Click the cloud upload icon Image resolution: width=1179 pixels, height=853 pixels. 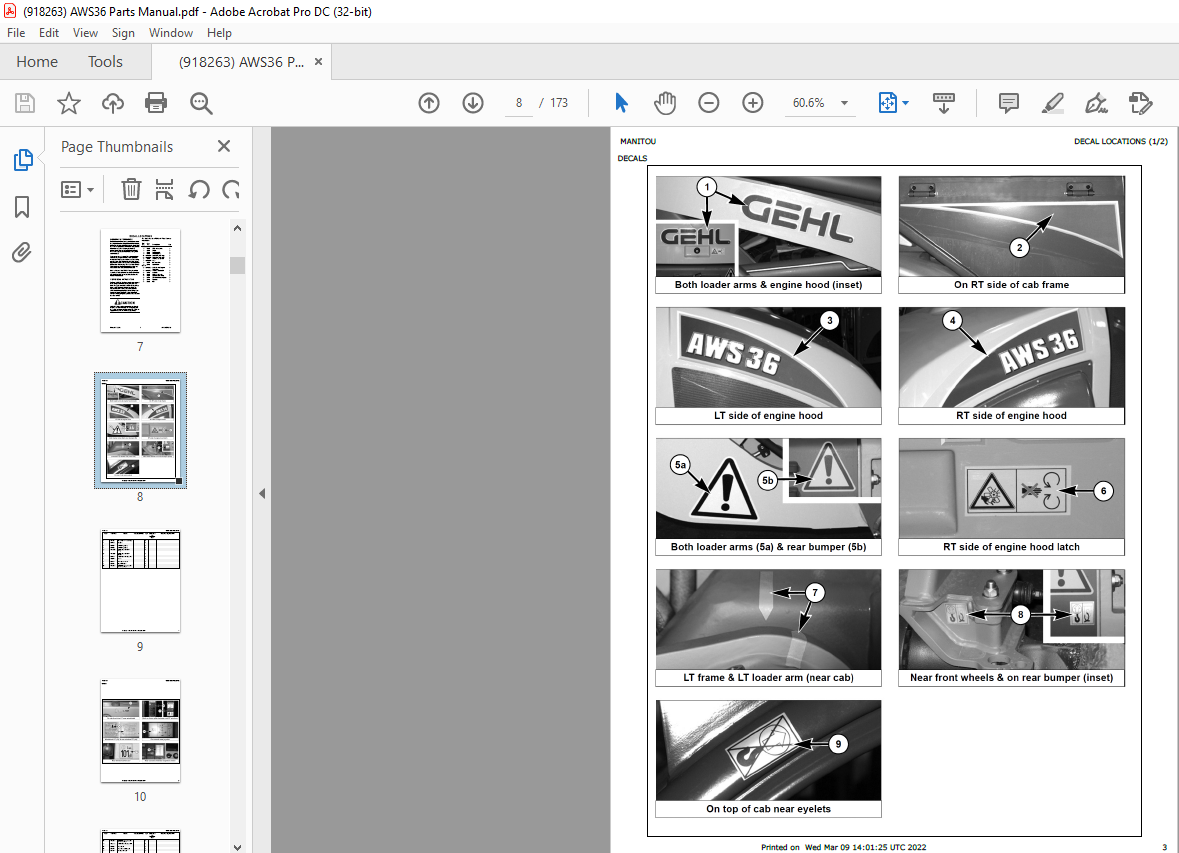click(113, 103)
